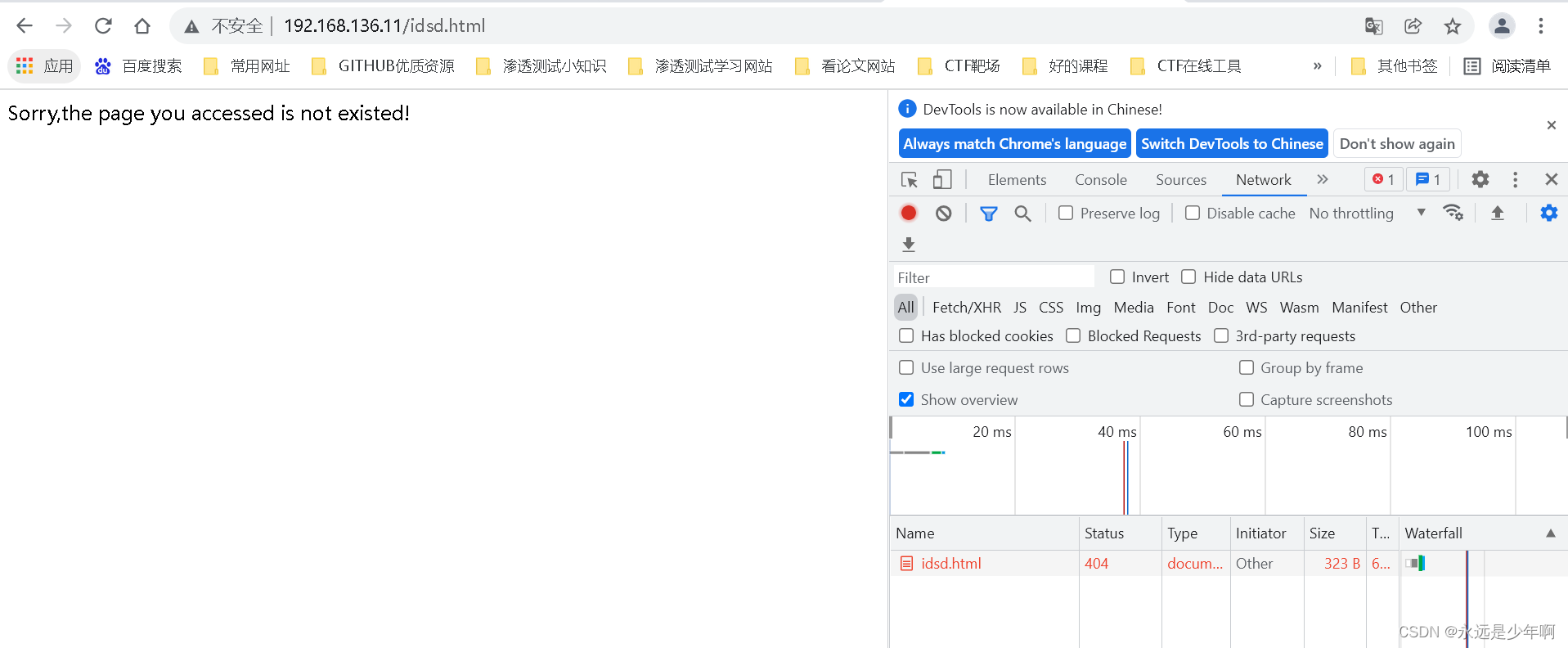Export HAR file download arrow
The image size is (1568, 648).
[909, 245]
